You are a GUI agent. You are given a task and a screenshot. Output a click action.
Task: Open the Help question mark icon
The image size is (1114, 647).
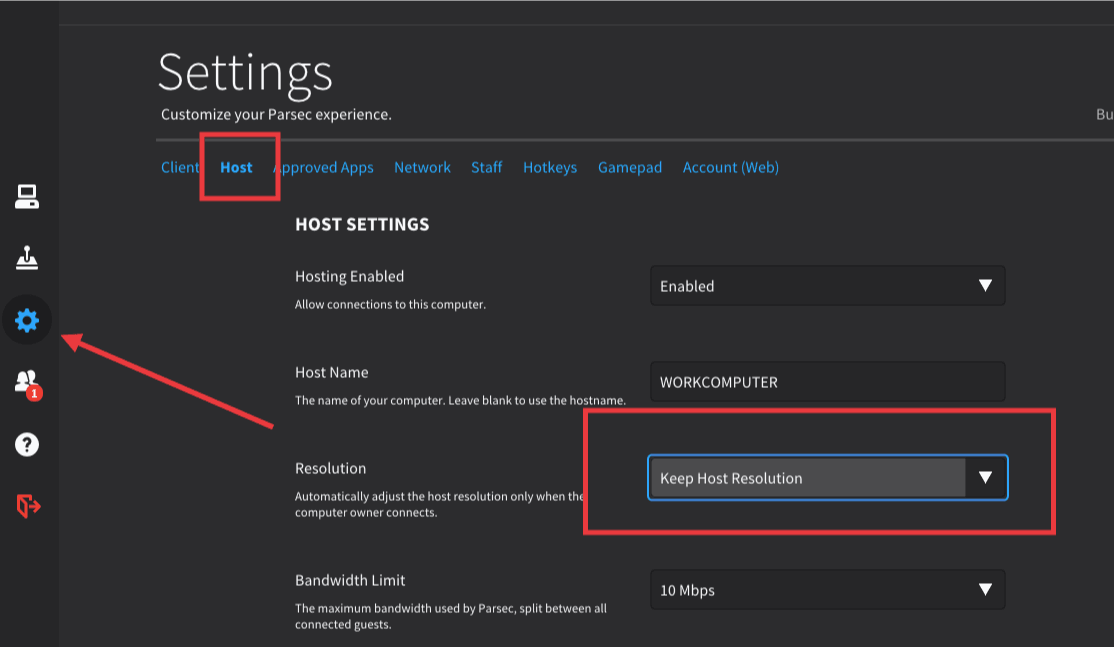(27, 444)
